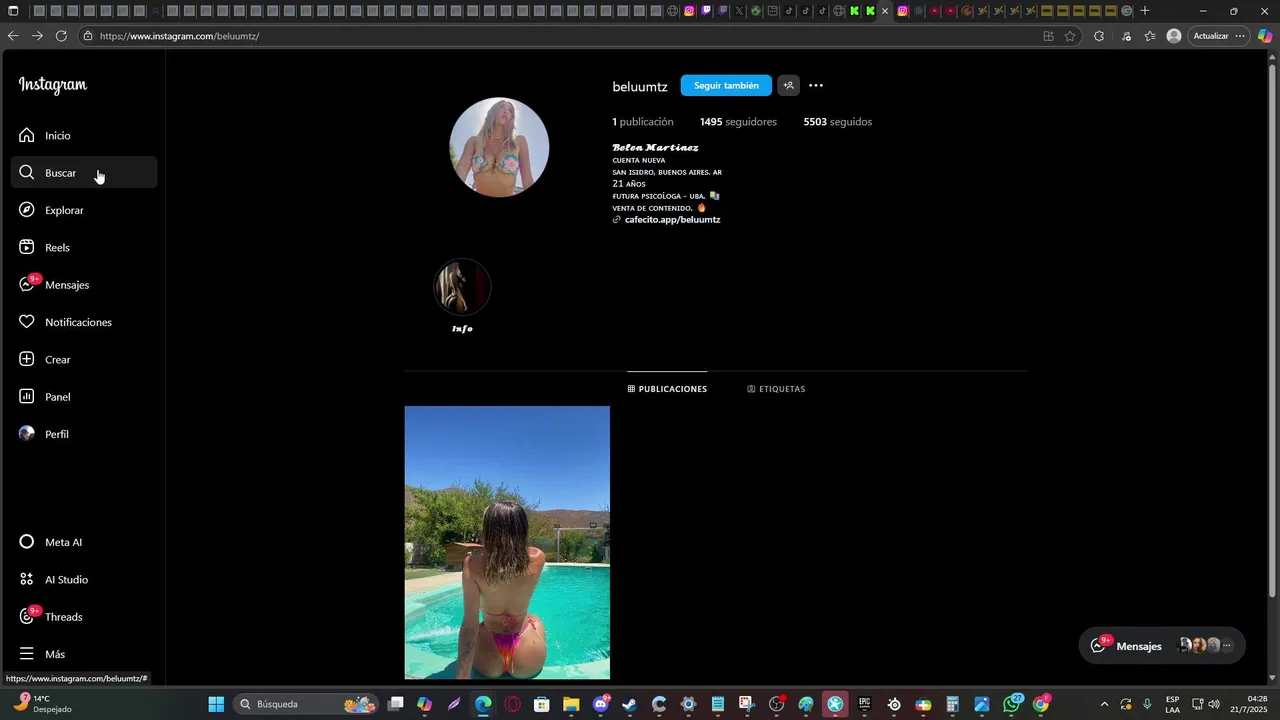
Task: Switch to the Google browser tab
Action: (x=1127, y=11)
